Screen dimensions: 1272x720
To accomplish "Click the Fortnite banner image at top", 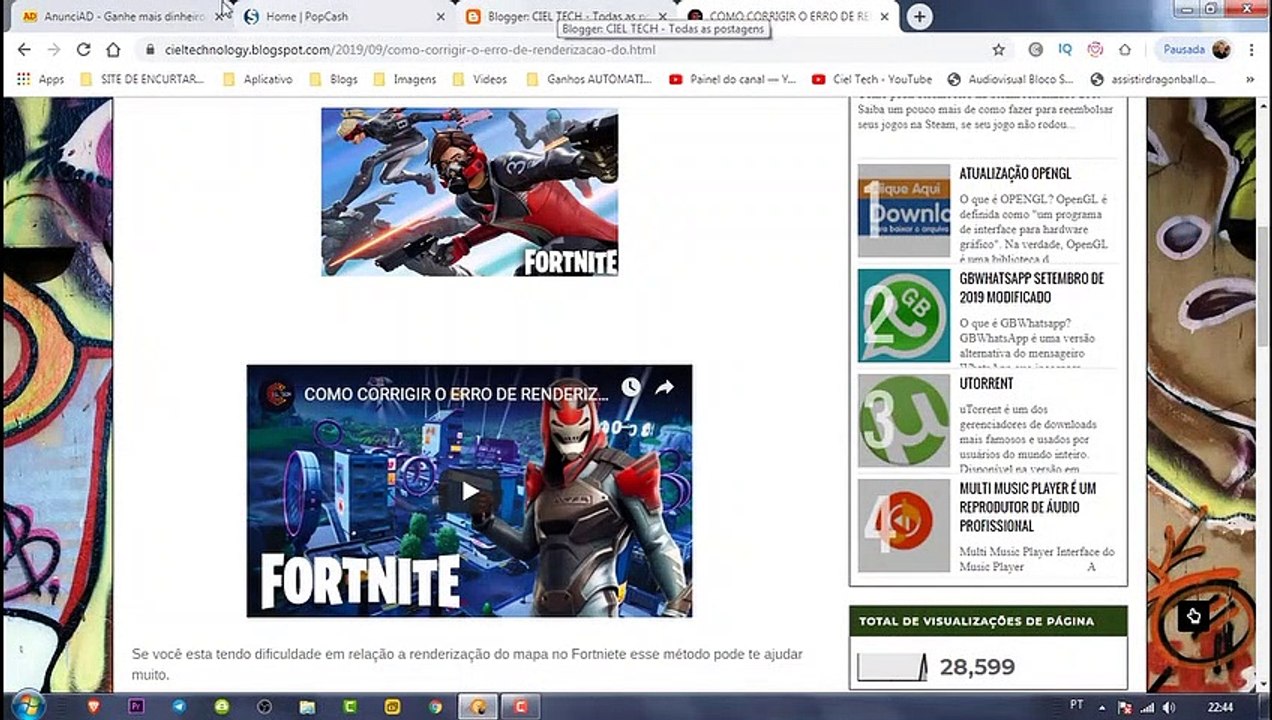I will point(469,192).
